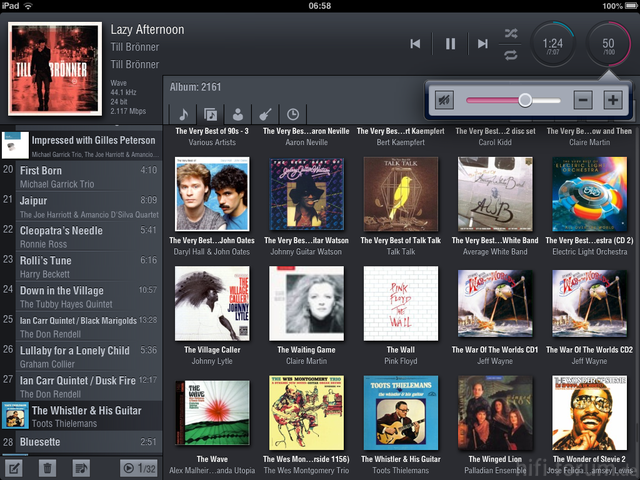Screen dimensions: 640x480
Task: Open Pink Floyd's The Wall cover
Action: point(401,303)
